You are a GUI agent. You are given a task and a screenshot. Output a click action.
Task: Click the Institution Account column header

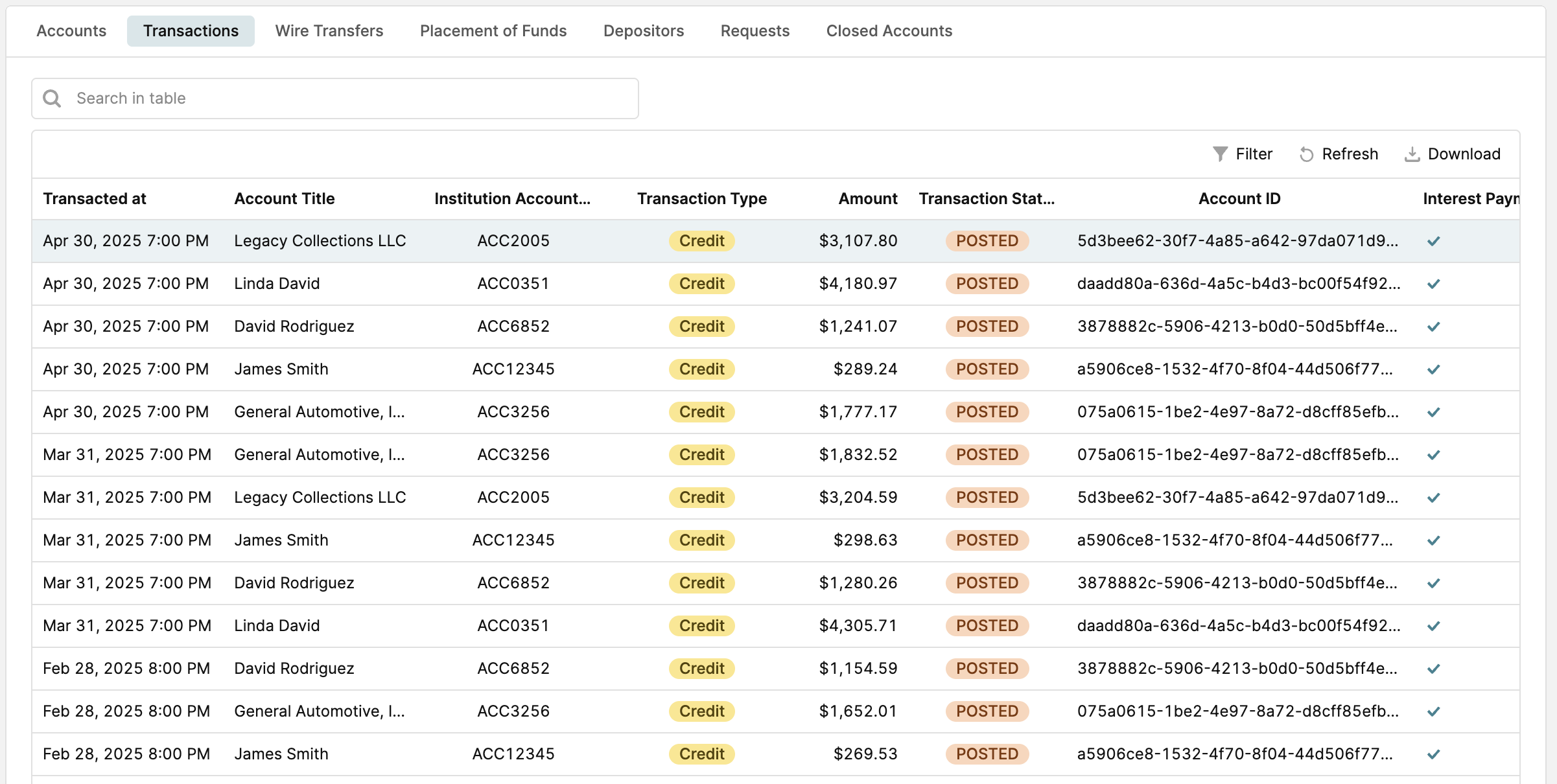tap(513, 199)
